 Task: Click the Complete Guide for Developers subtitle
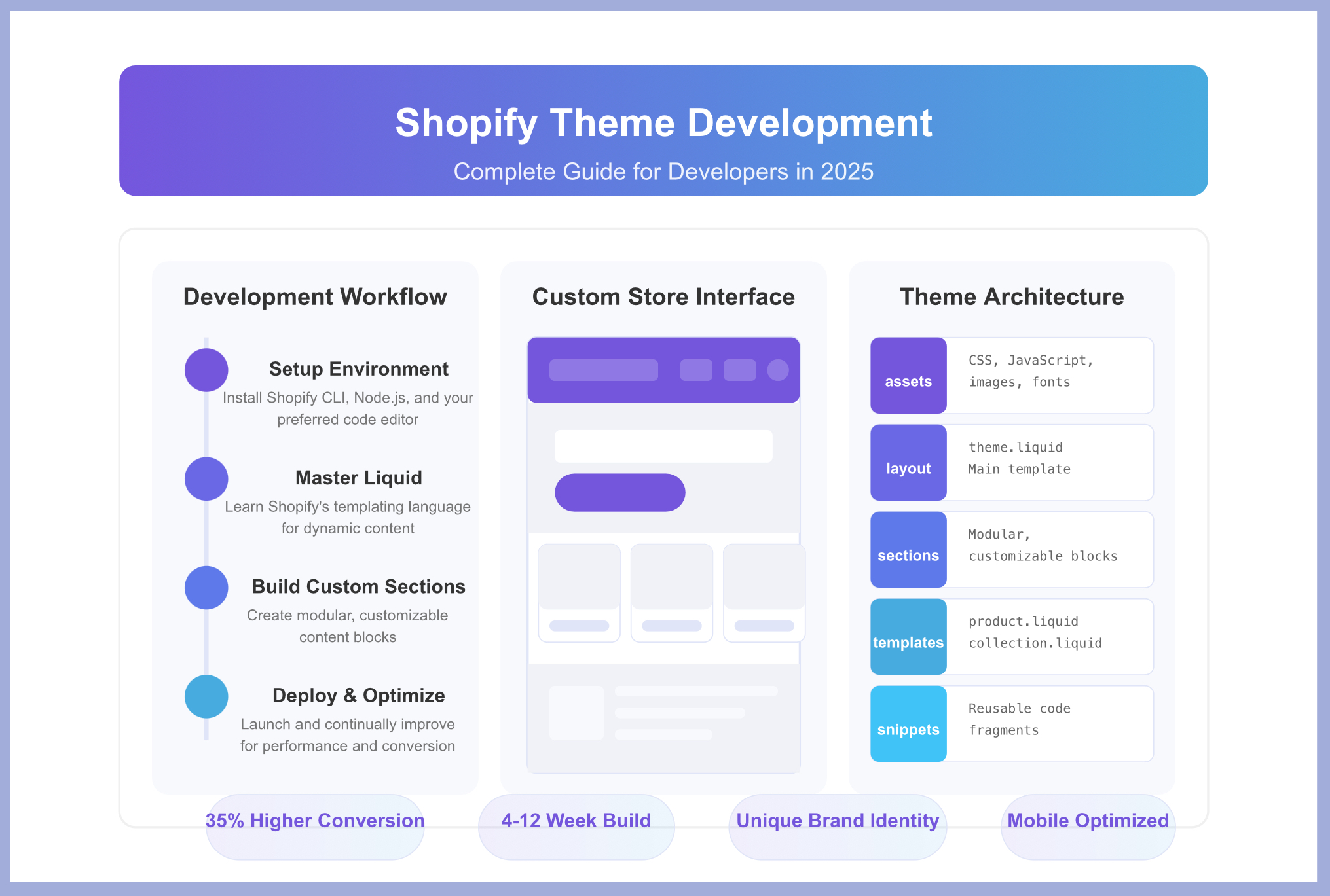coord(663,171)
